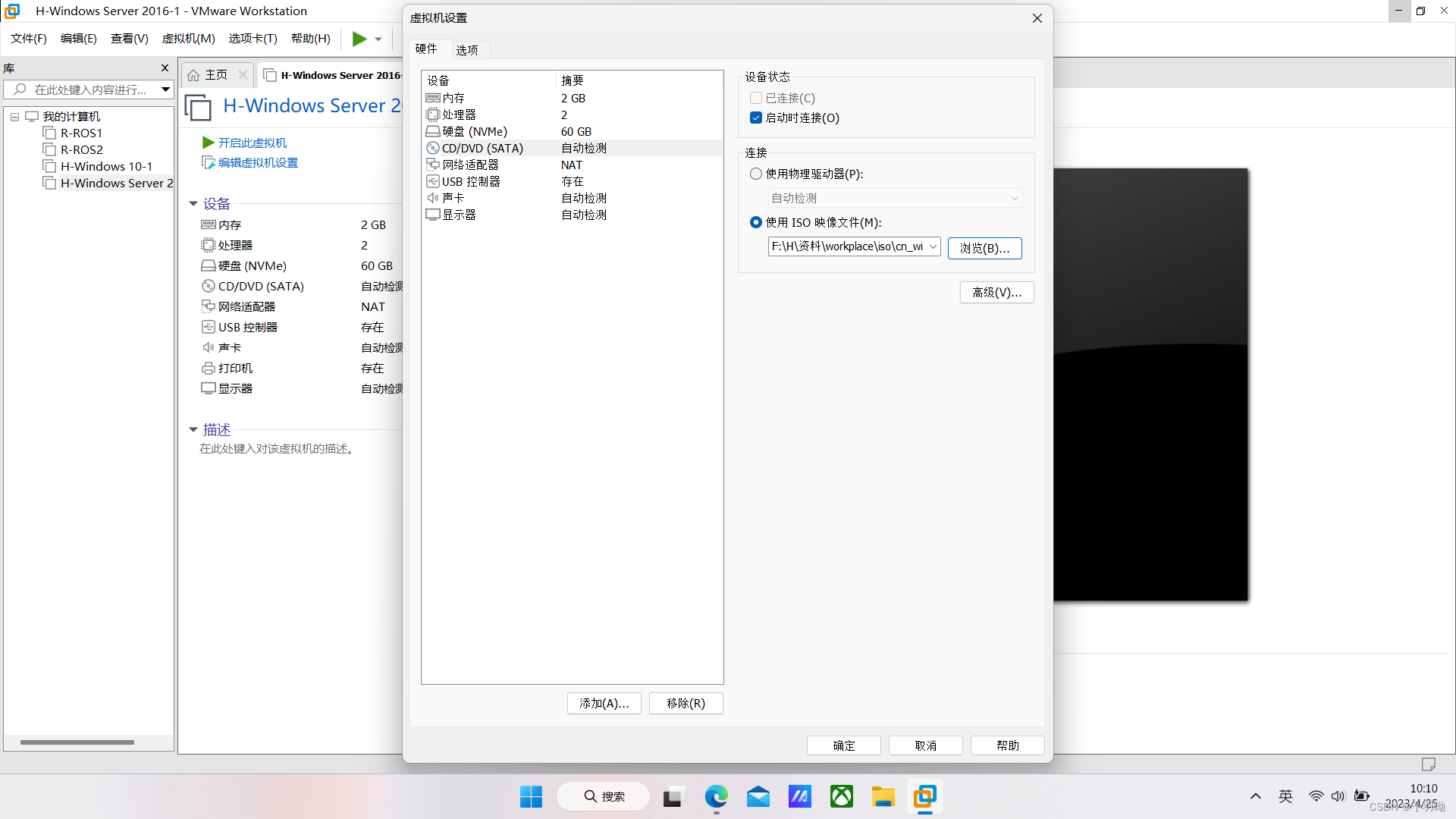Select 使用物理驱动器 radio button
Image resolution: width=1456 pixels, height=819 pixels.
[756, 174]
